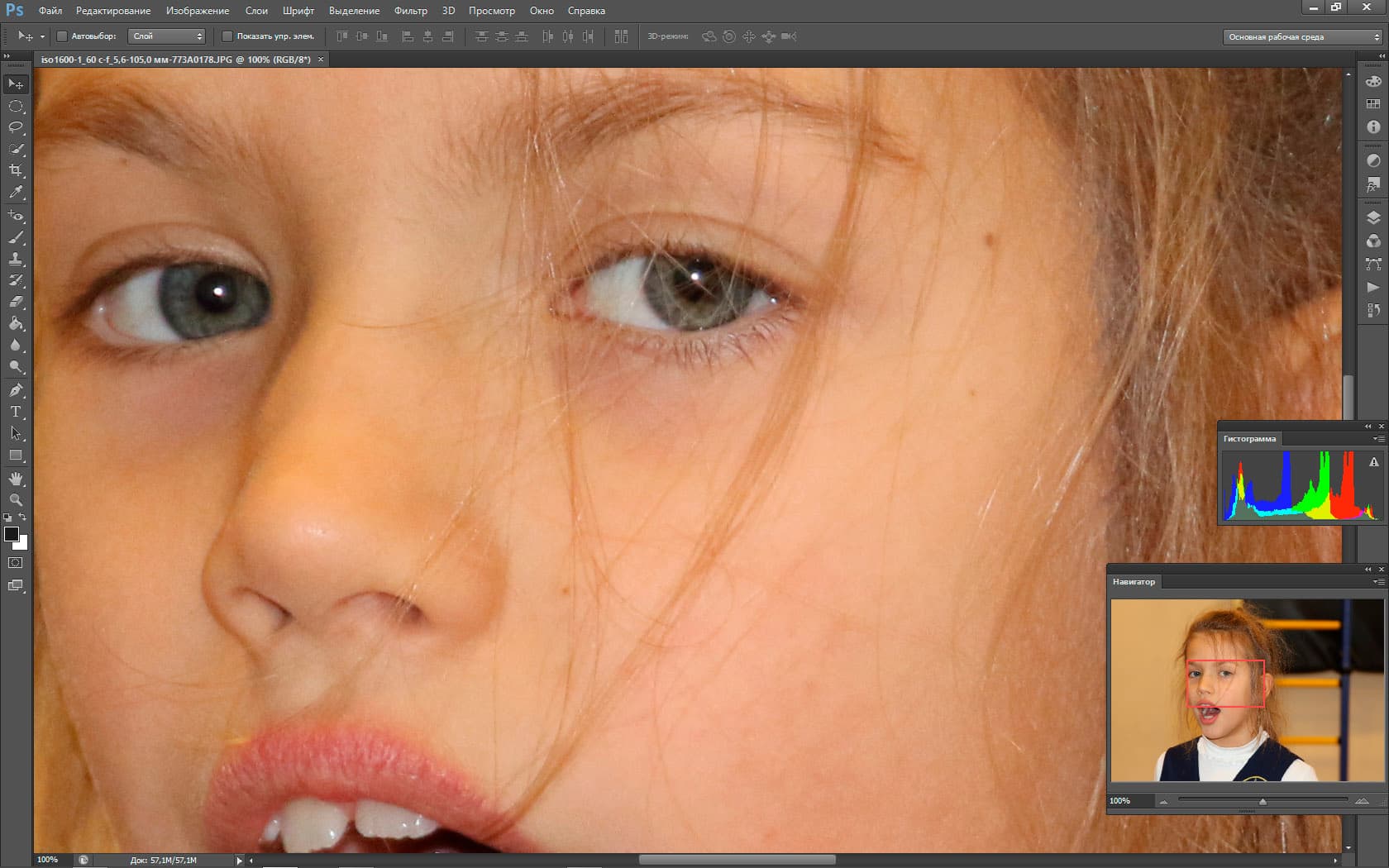Click the Navigator zoom in button
Viewport: 1389px width, 868px height.
pos(1362,801)
